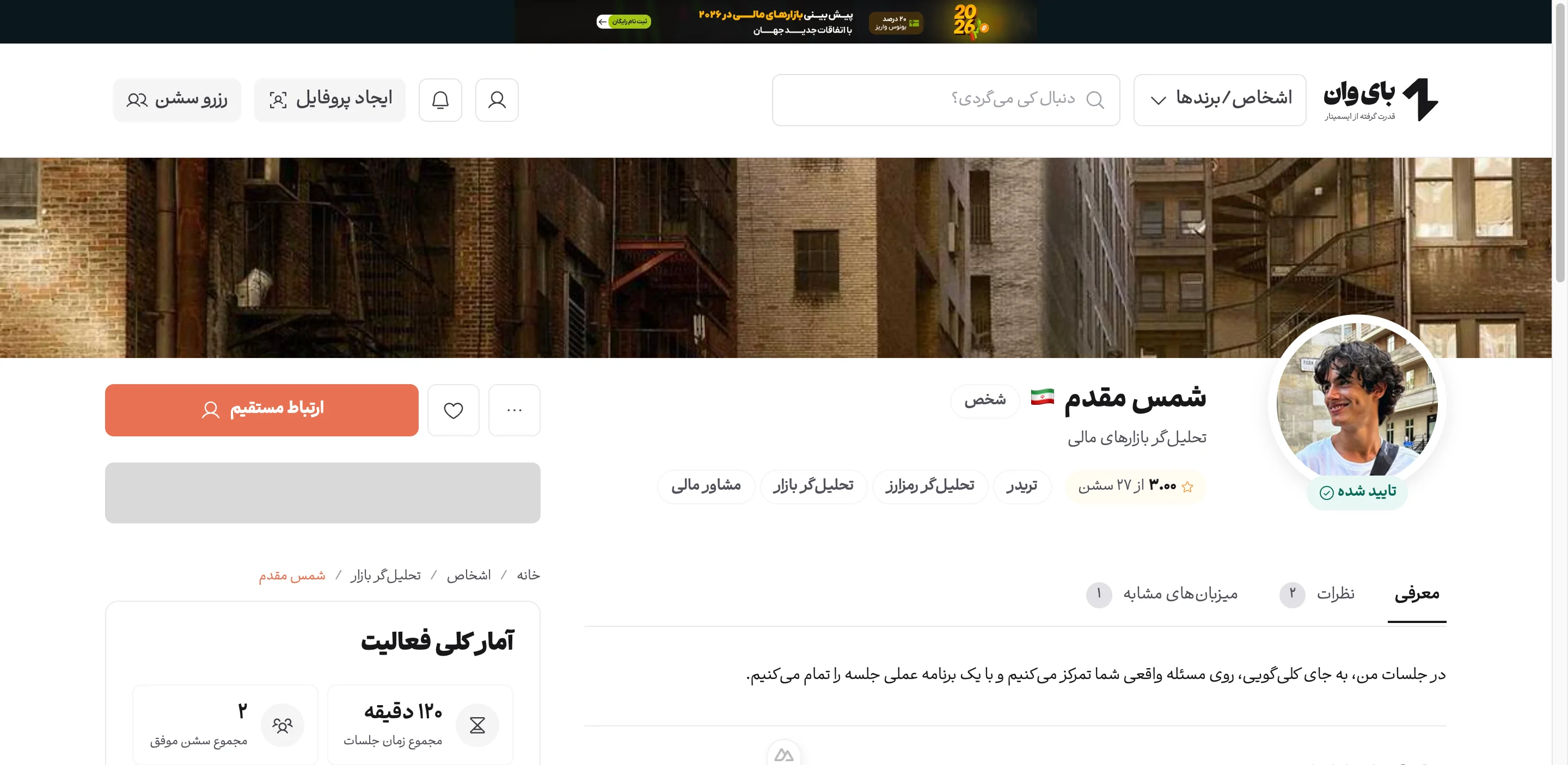Click the ۳.۰۰ از ۲۷ سشن rating
Screen dimensions: 1568x765
(1136, 486)
